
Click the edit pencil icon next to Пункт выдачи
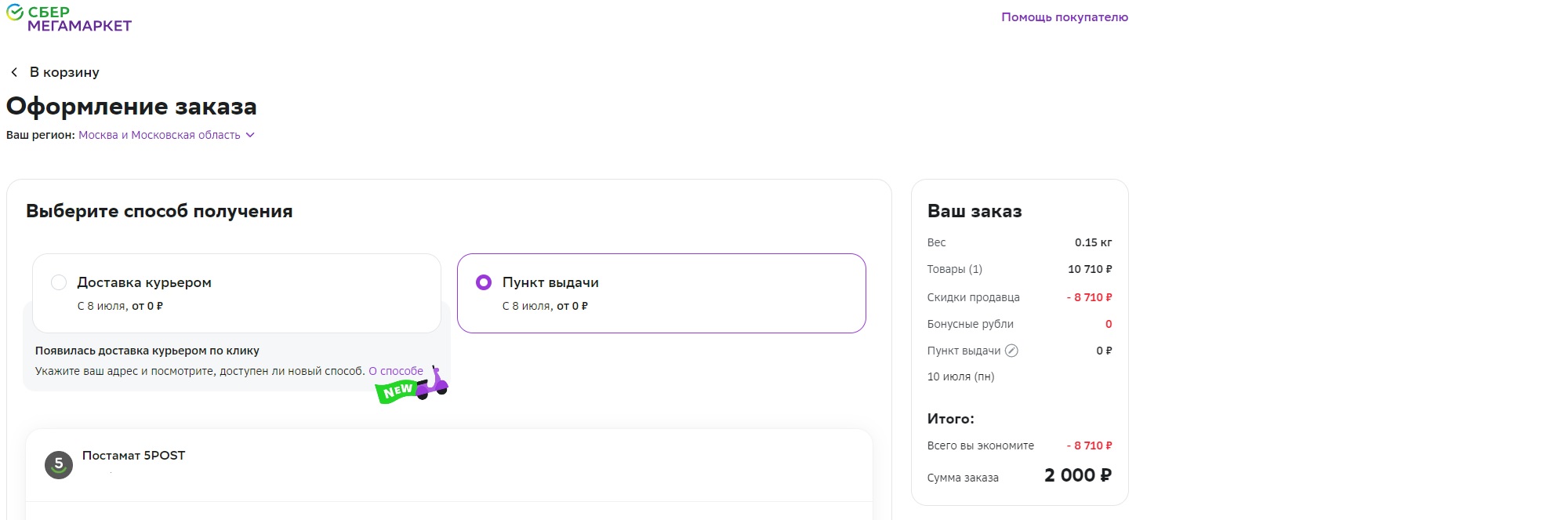point(1011,351)
